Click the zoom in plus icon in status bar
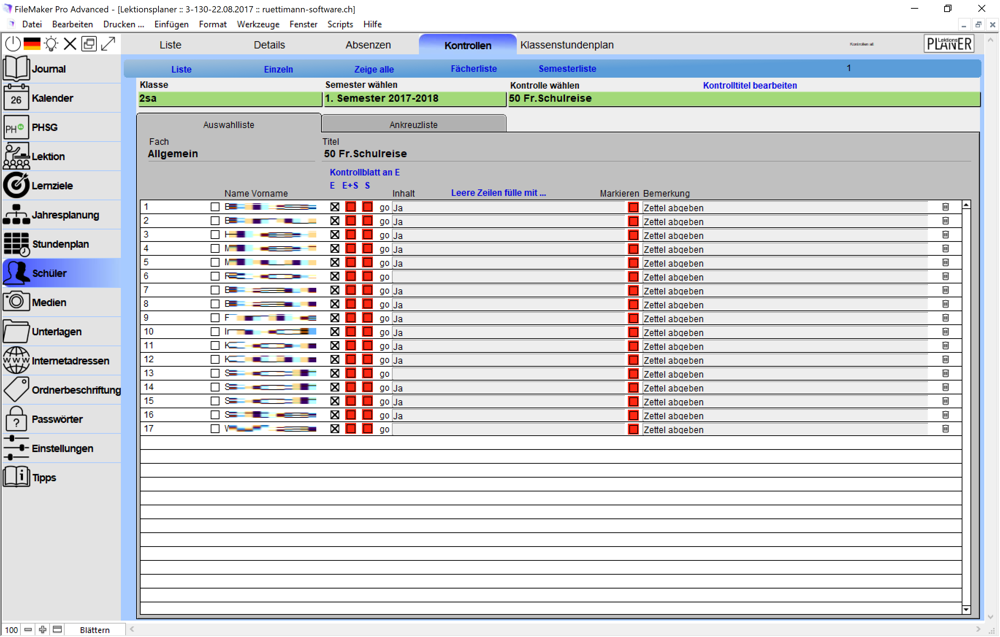Image resolution: width=1000 pixels, height=637 pixels. [x=43, y=629]
